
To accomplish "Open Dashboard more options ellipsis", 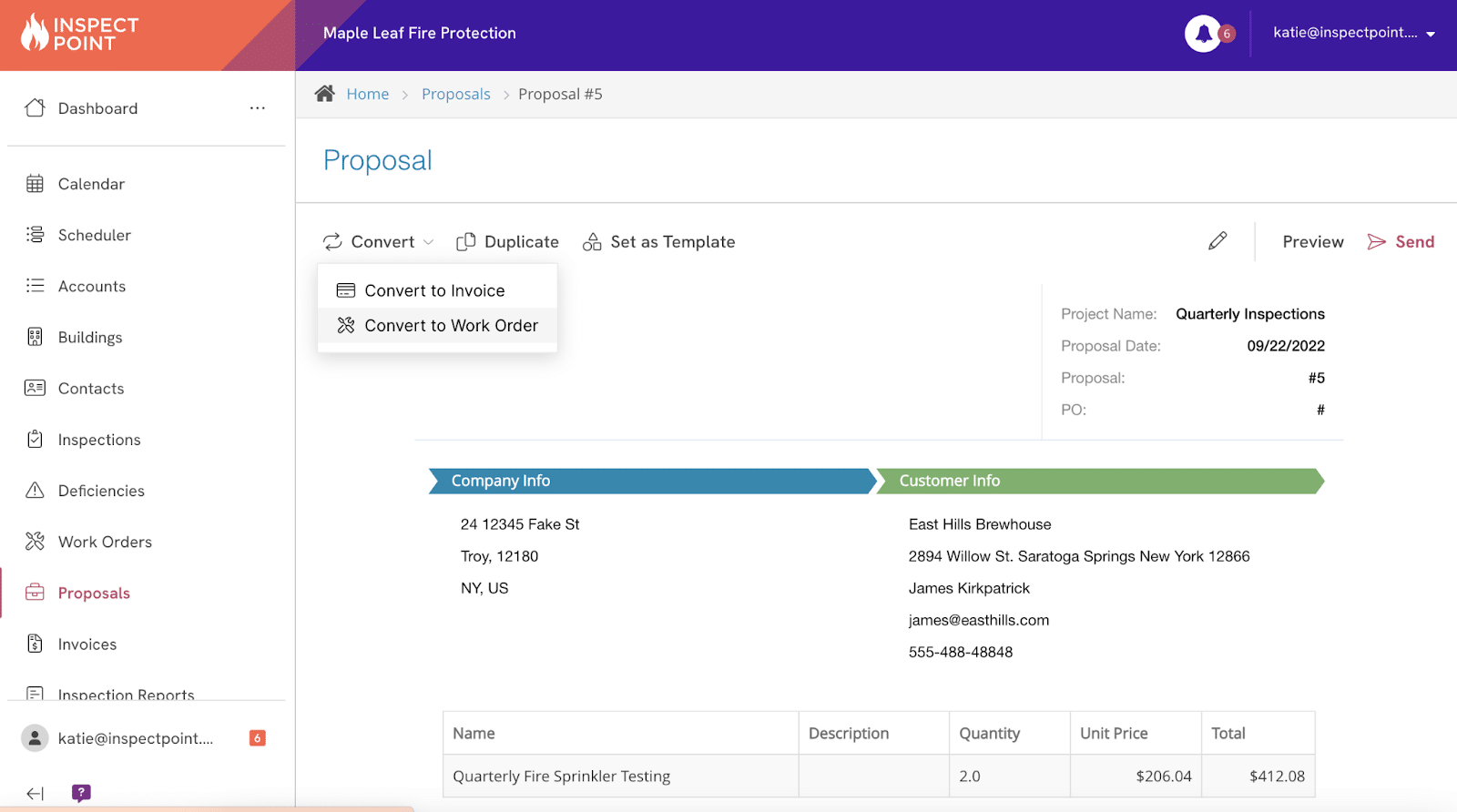I will [258, 108].
